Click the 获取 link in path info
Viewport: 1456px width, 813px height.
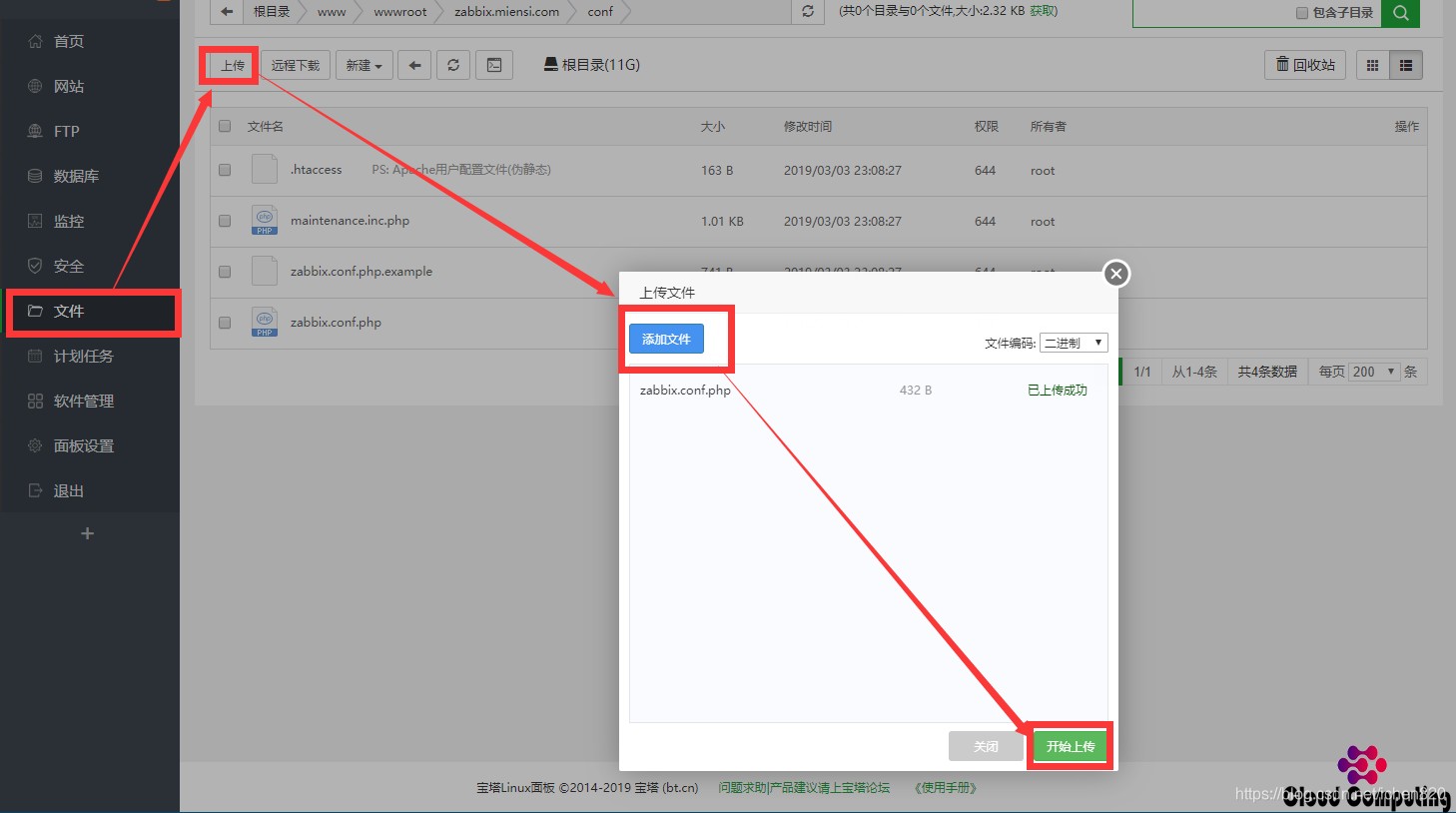(1044, 11)
